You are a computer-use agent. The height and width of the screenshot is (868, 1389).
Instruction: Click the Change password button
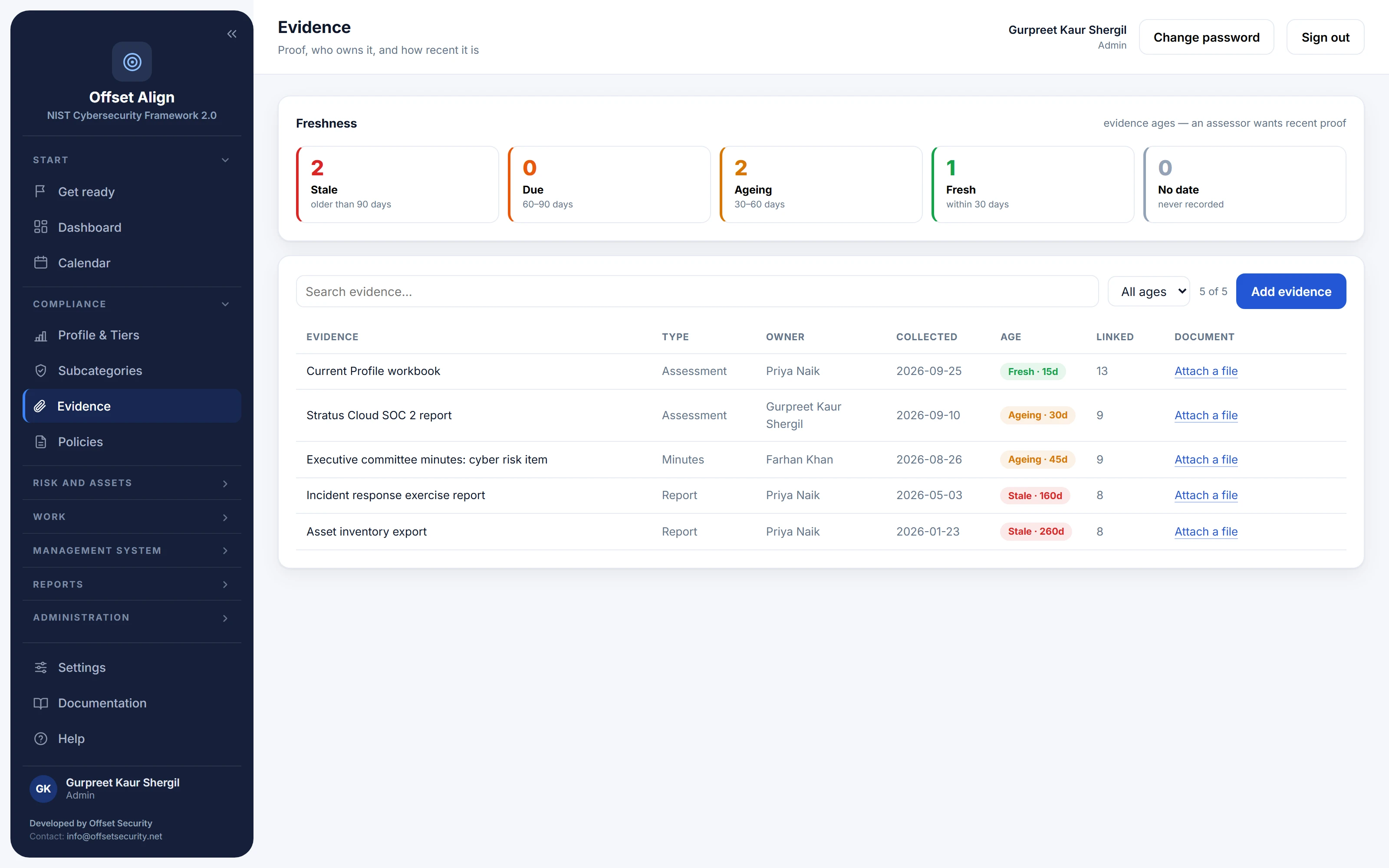pyautogui.click(x=1207, y=37)
